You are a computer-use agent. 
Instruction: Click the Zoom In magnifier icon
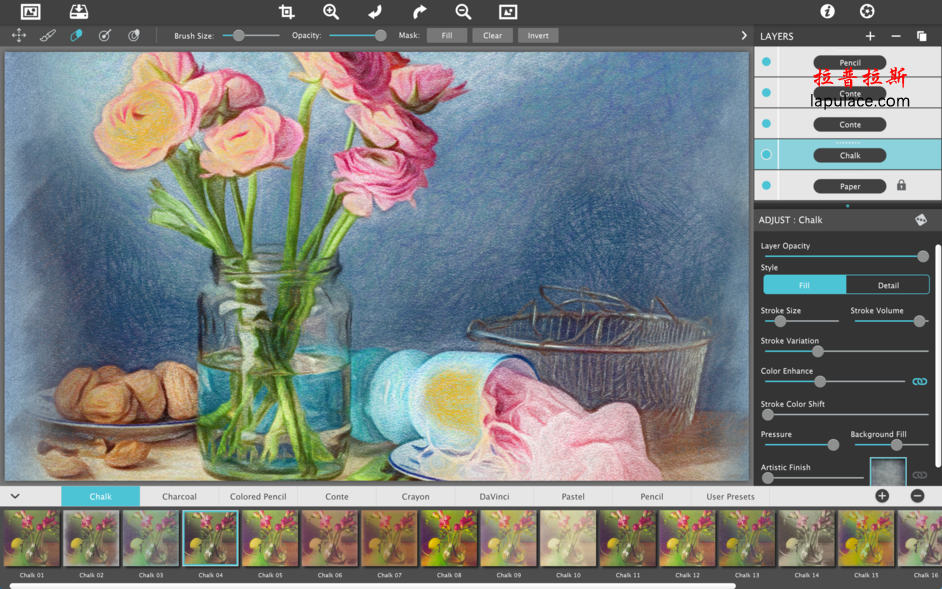[x=330, y=12]
